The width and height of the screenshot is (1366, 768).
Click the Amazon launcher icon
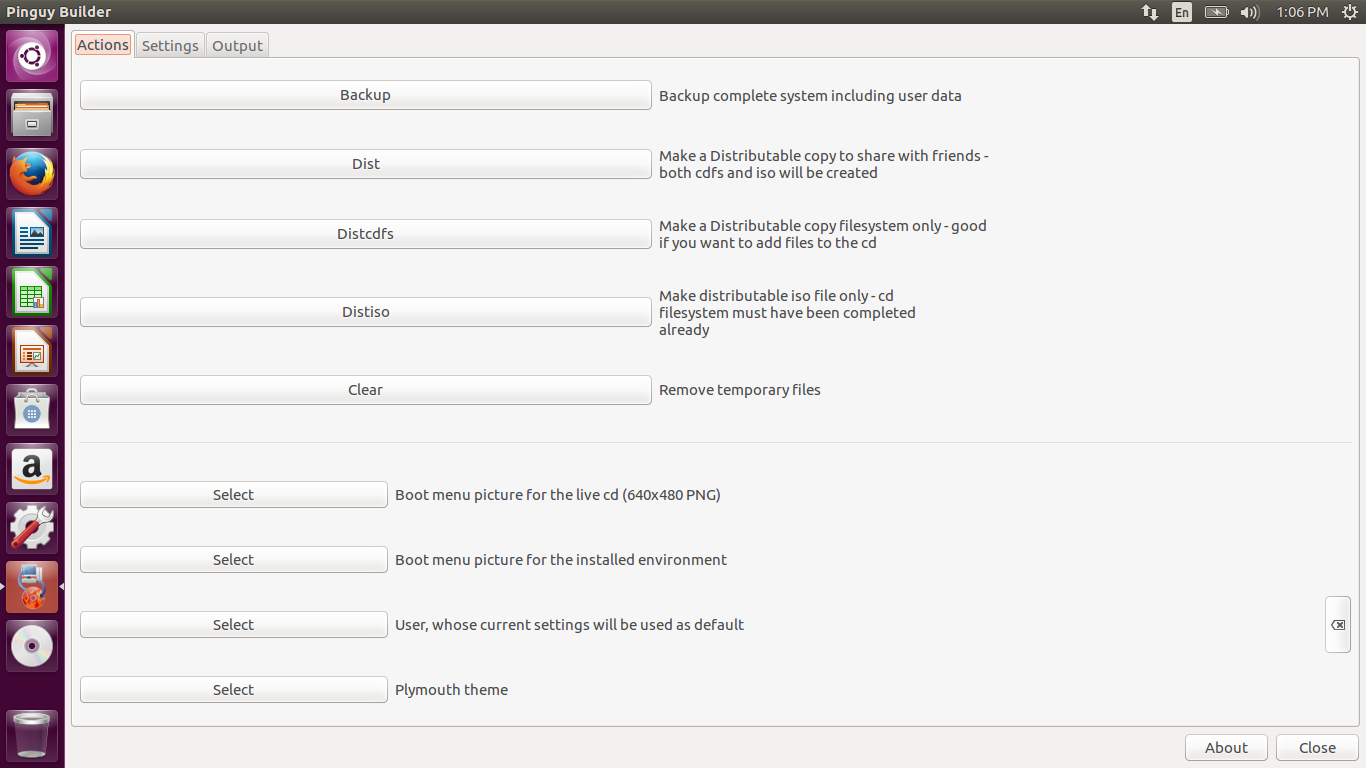[33, 469]
